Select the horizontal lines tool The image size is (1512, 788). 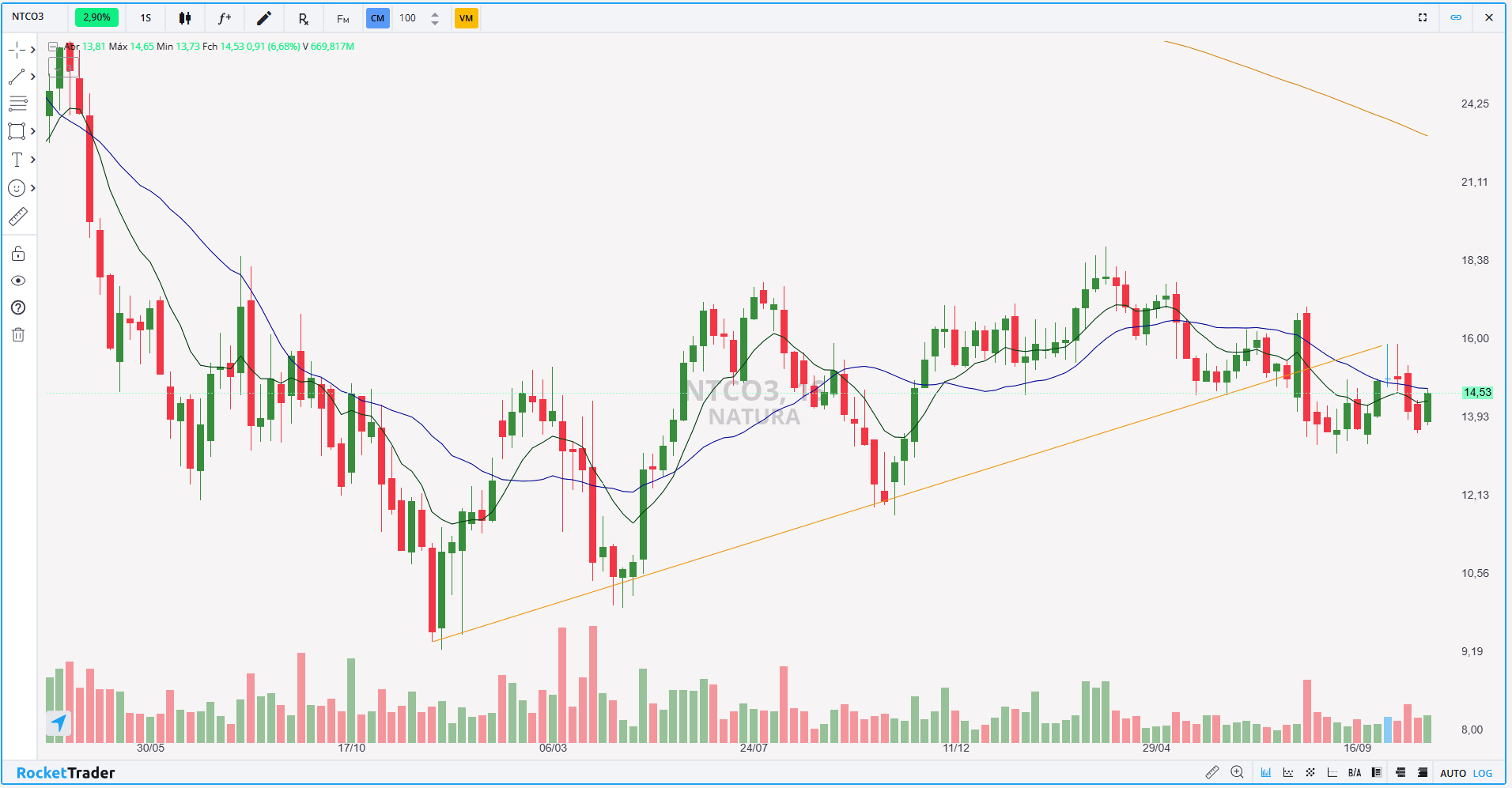coord(17,104)
